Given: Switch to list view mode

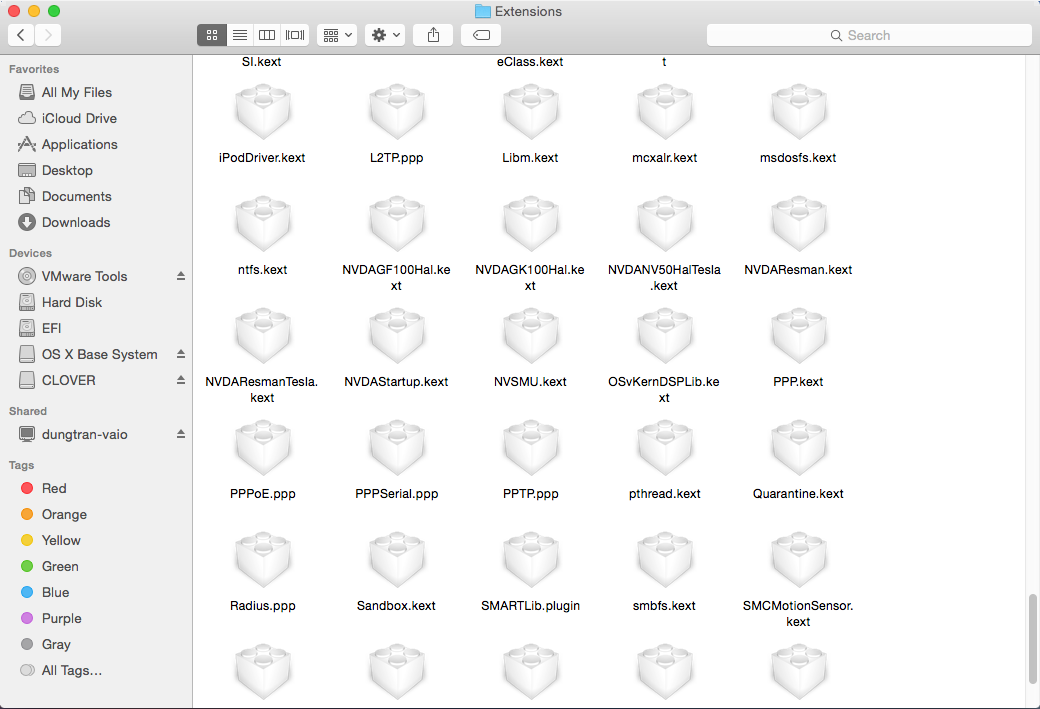Looking at the screenshot, I should point(240,35).
